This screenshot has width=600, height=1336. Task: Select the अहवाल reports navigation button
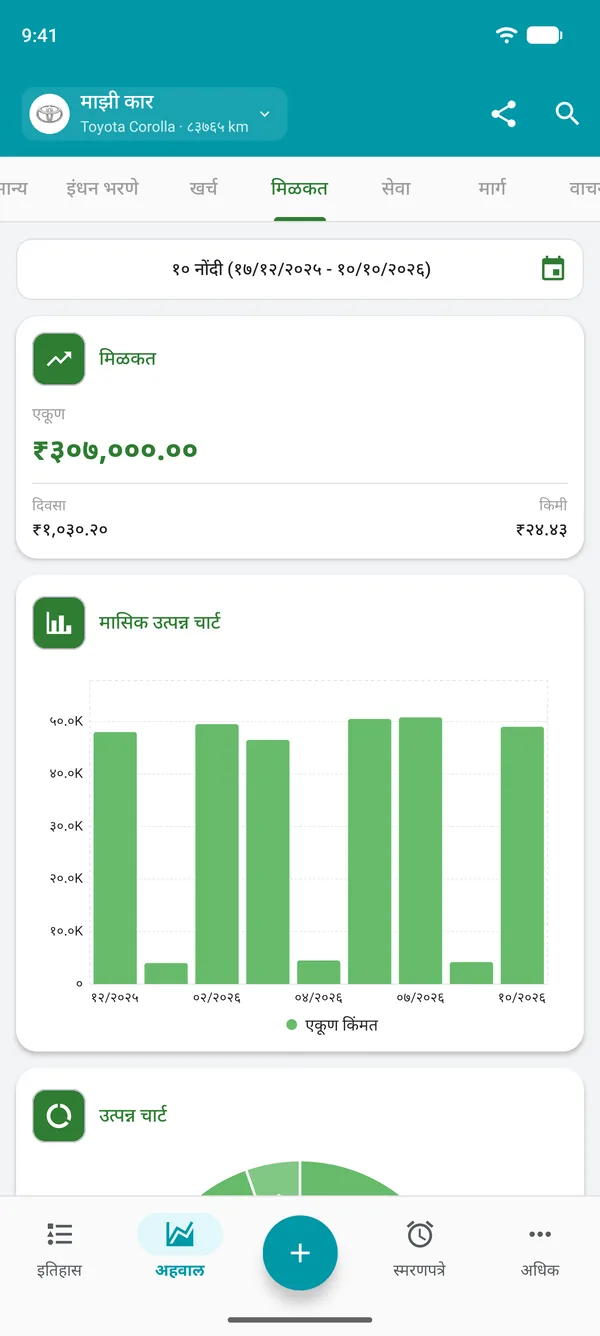coord(180,1250)
